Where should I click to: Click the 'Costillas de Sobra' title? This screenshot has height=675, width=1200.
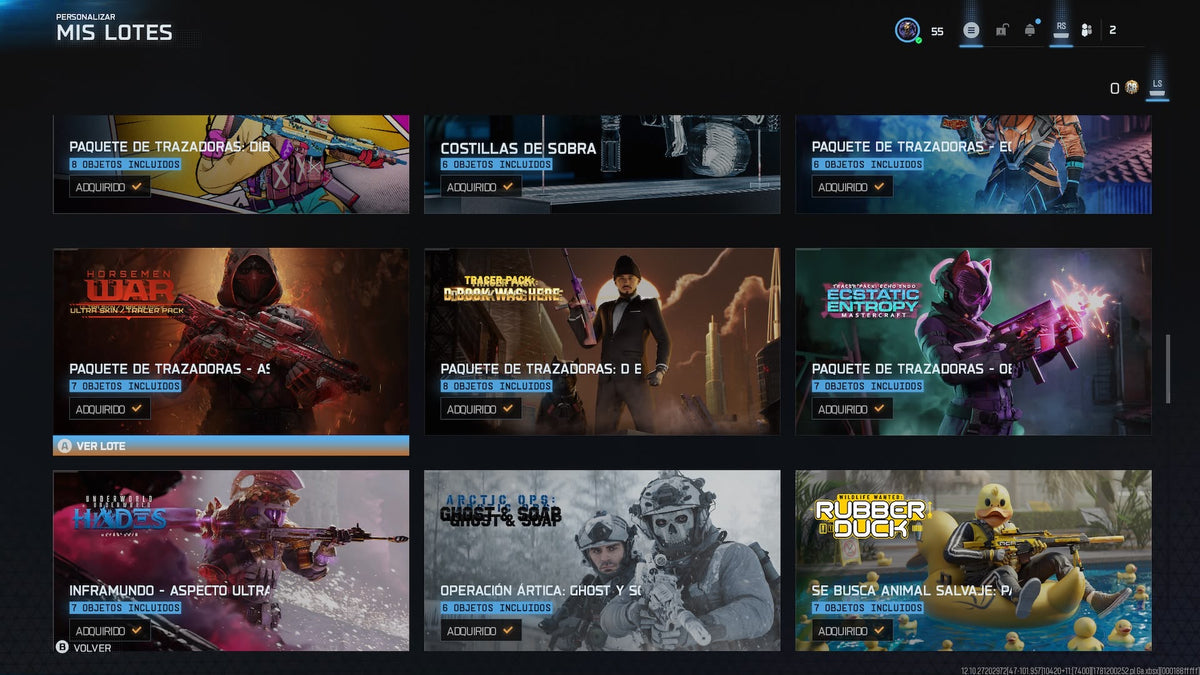(518, 148)
